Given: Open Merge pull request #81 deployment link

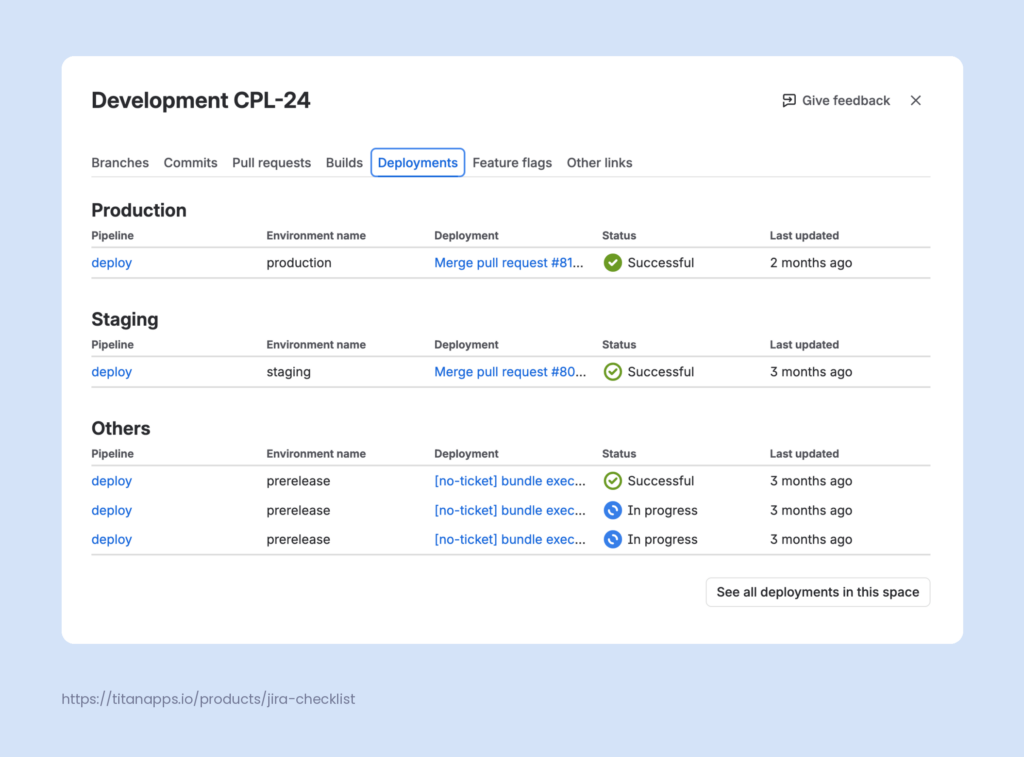Looking at the screenshot, I should [509, 263].
